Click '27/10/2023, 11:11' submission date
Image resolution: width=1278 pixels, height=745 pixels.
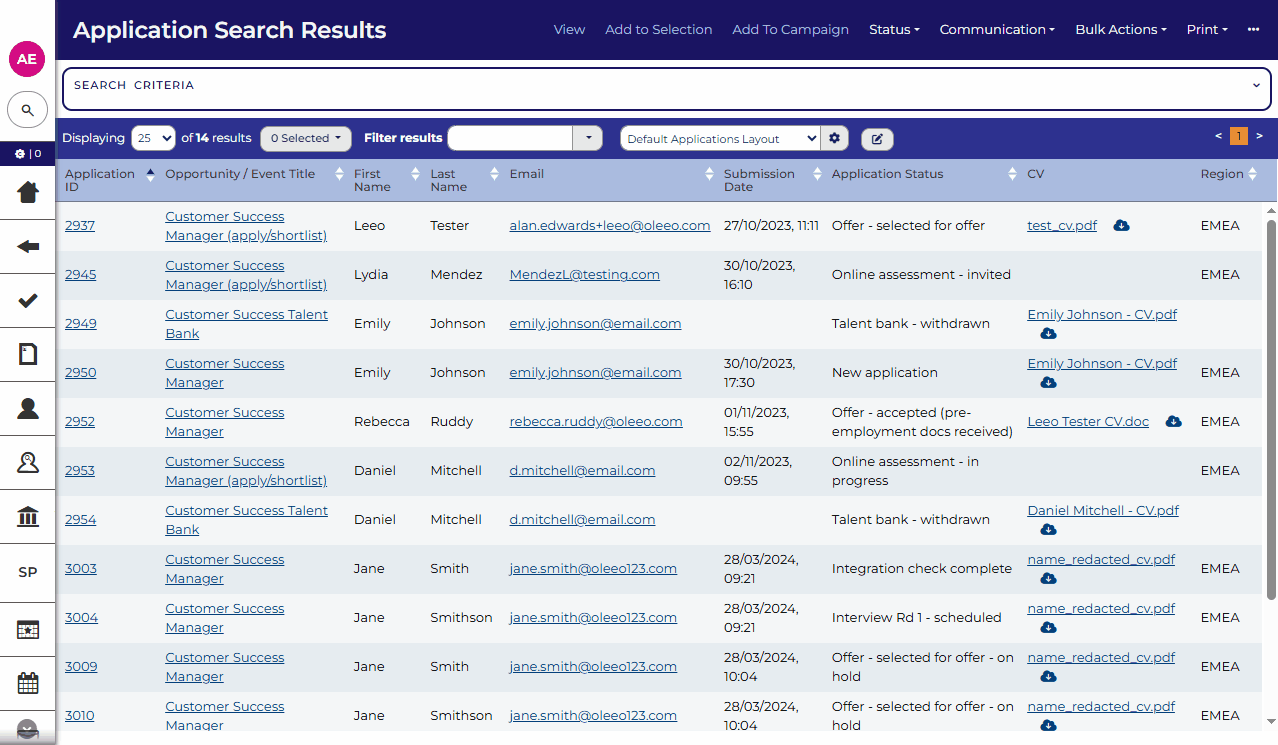coord(771,226)
